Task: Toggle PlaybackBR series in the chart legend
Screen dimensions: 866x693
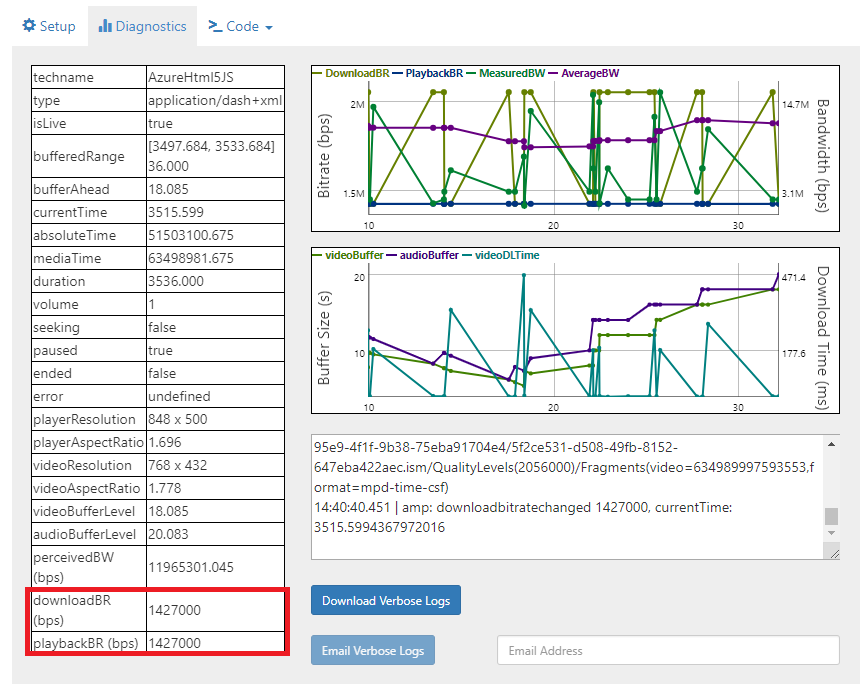Action: [432, 73]
